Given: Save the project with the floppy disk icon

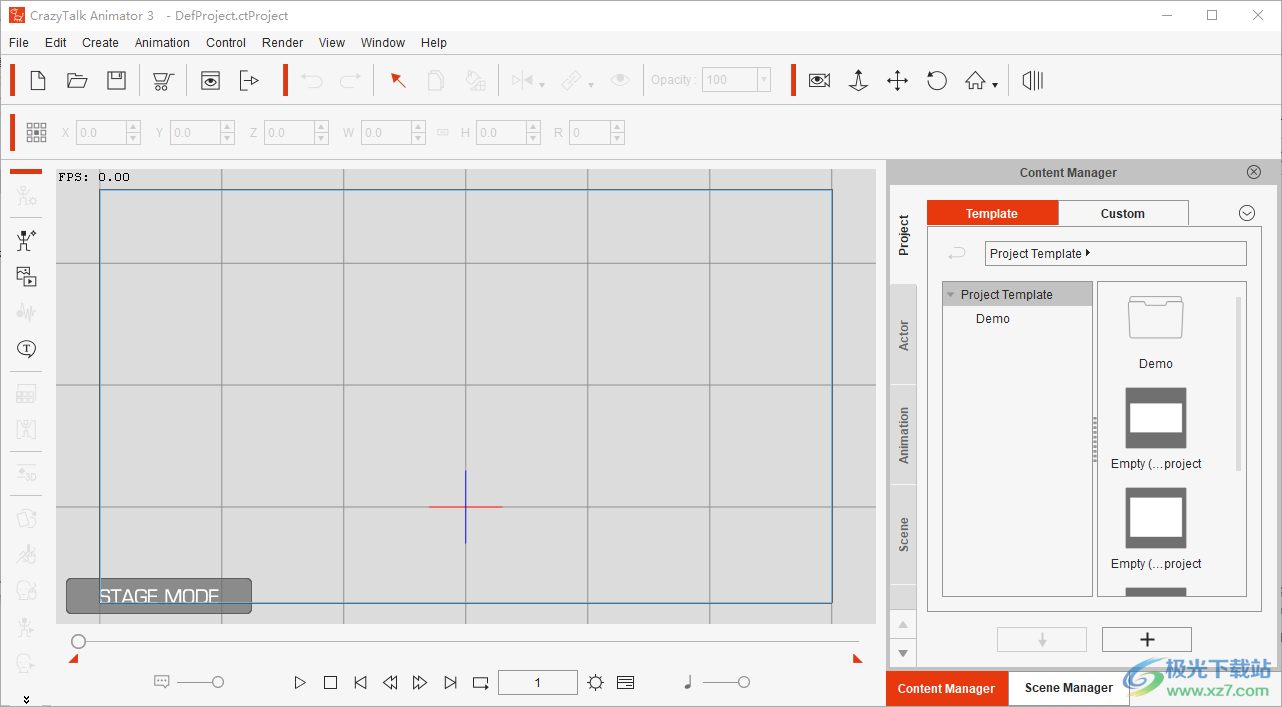Looking at the screenshot, I should (117, 81).
